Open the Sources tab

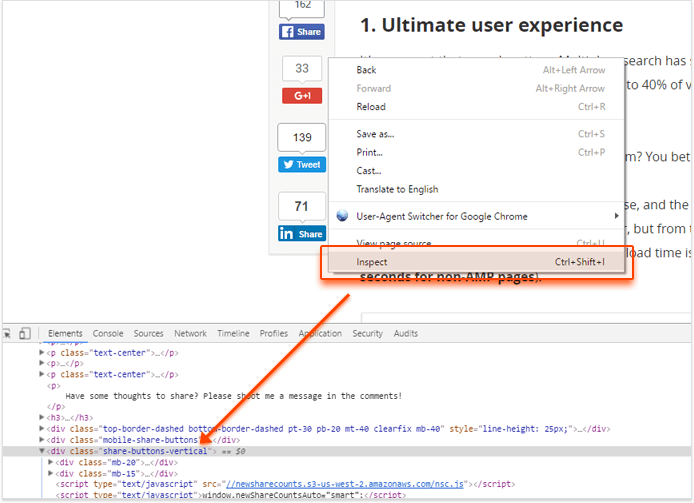click(x=149, y=333)
